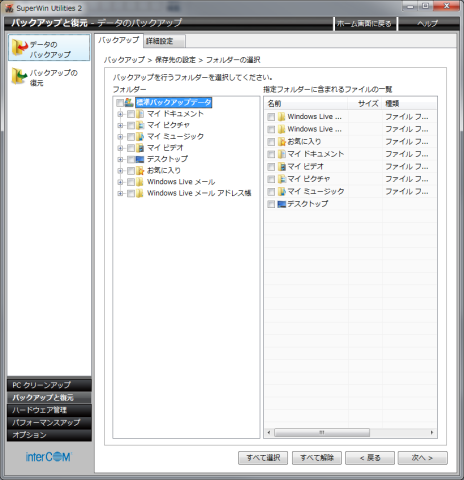Switch to the バックアップ tab

[x=119, y=40]
